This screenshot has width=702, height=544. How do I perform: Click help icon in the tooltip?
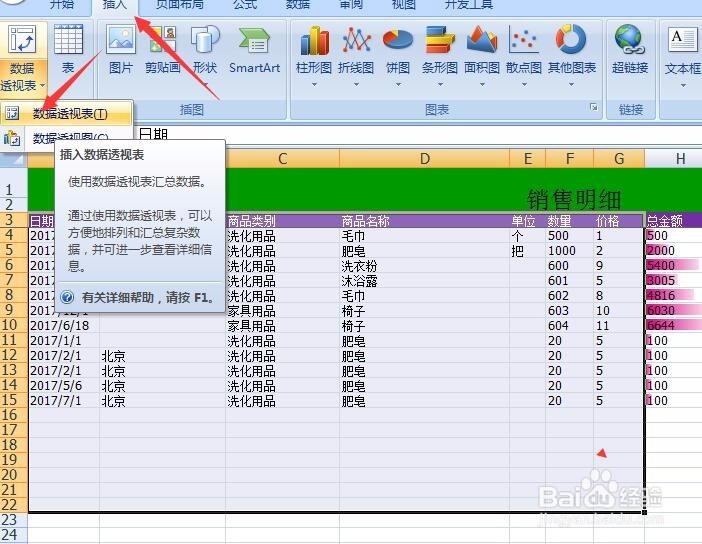pyautogui.click(x=67, y=297)
